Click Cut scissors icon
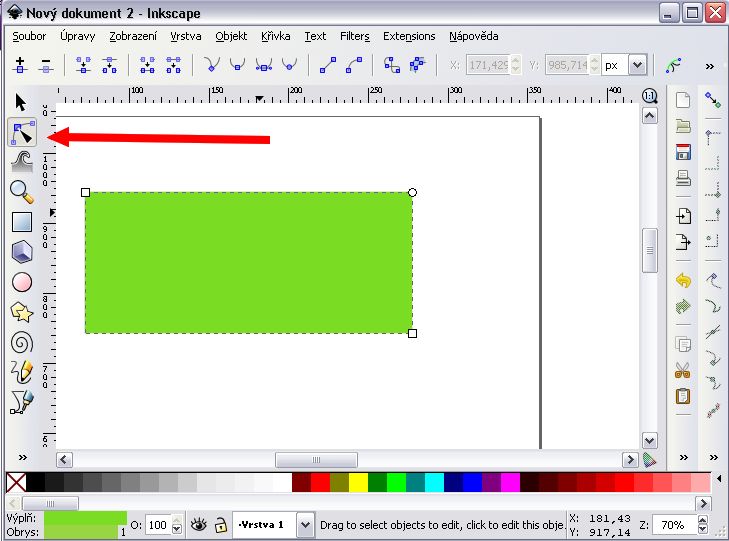The width and height of the screenshot is (729, 541). tap(683, 370)
